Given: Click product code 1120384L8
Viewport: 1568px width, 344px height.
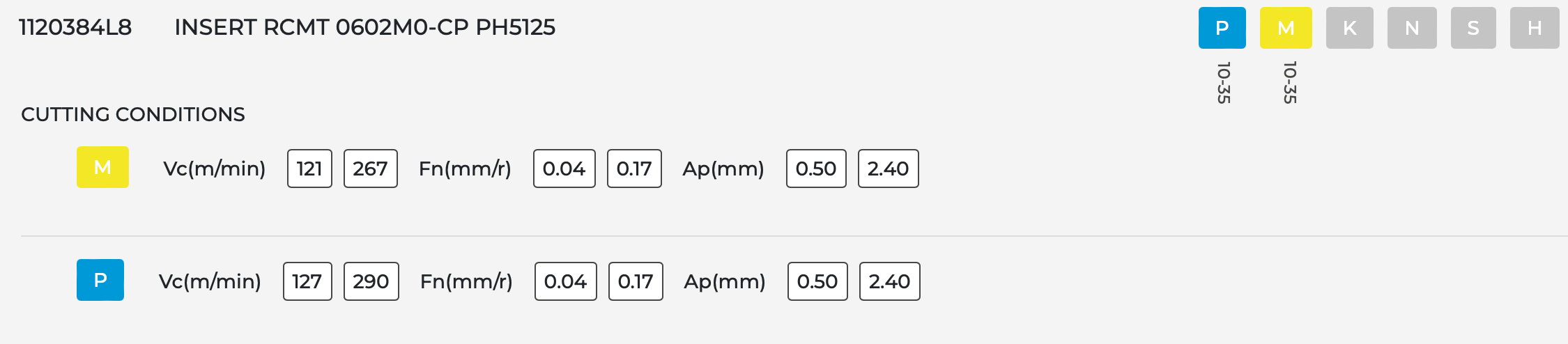Looking at the screenshot, I should pos(75,27).
